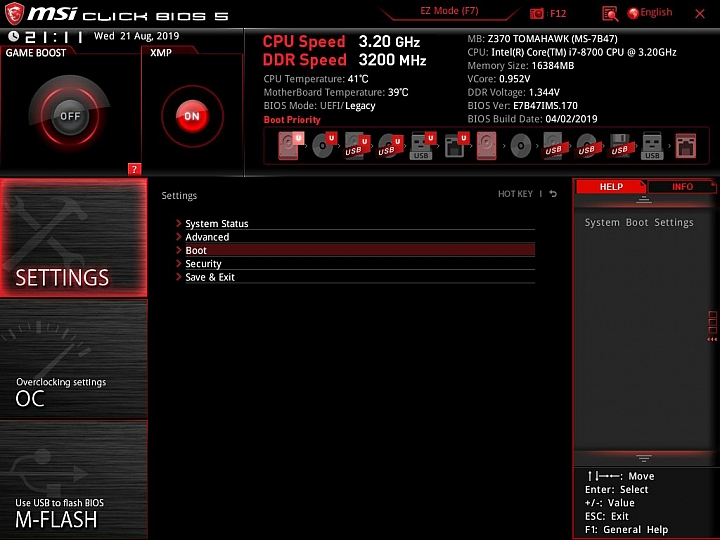Click the System Boot Settings help text
The image size is (720, 540).
[x=639, y=222]
